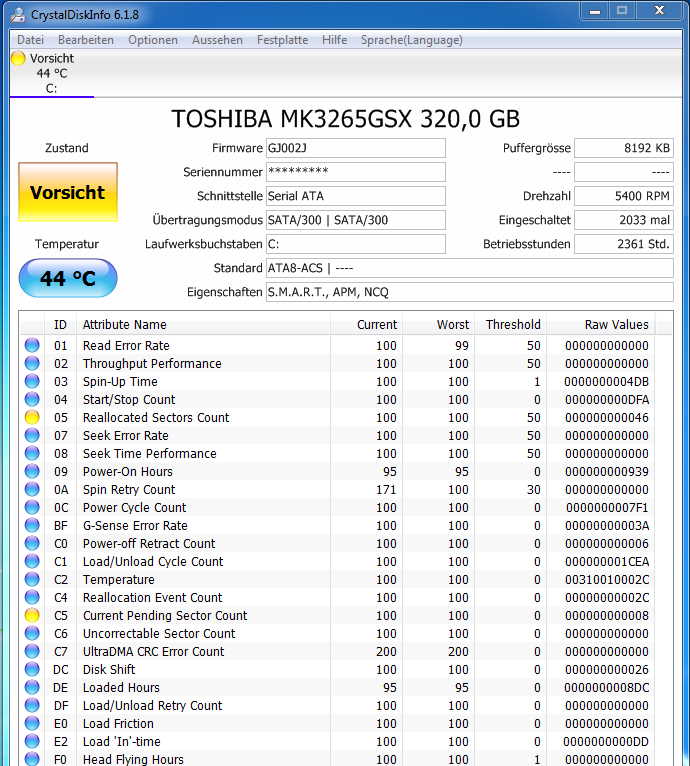Click the masked Seriennummer field
The width and height of the screenshot is (690, 766).
[356, 172]
